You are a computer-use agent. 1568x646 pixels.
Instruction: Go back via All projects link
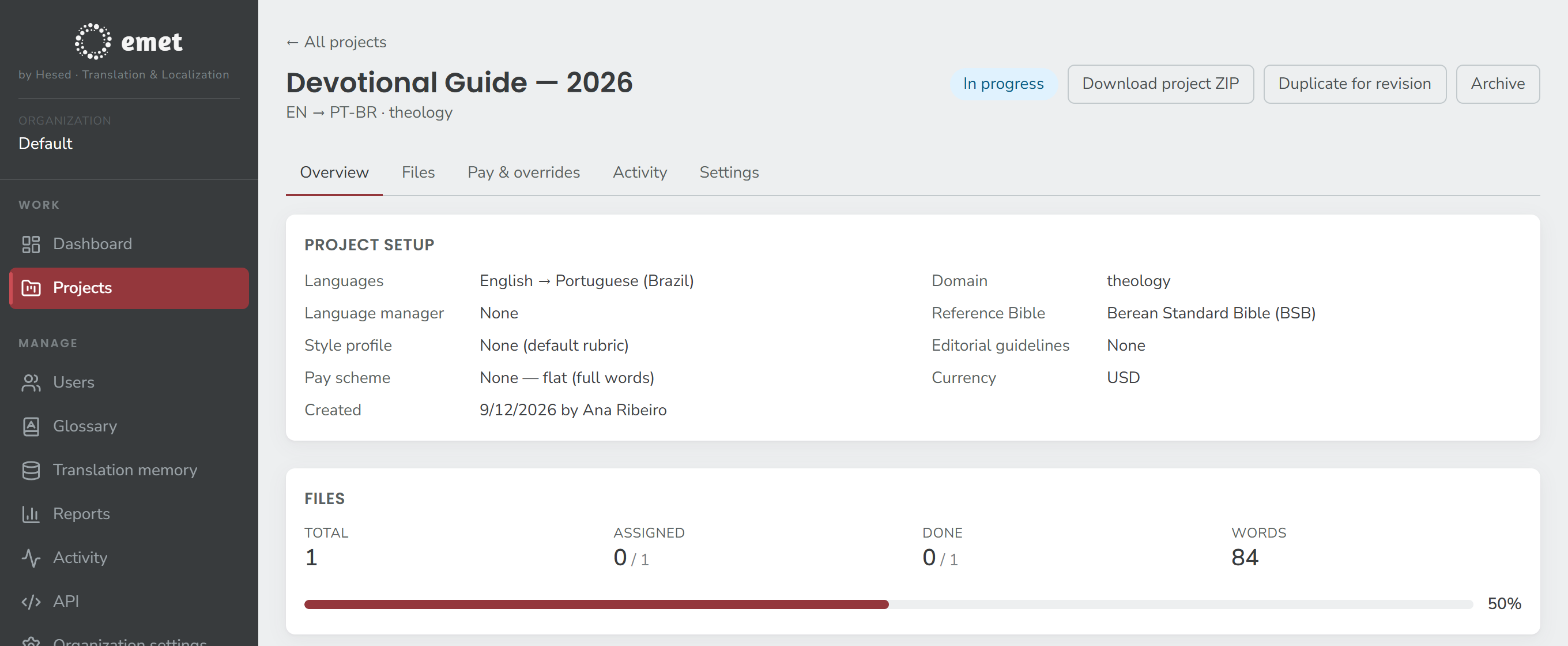pyautogui.click(x=336, y=42)
